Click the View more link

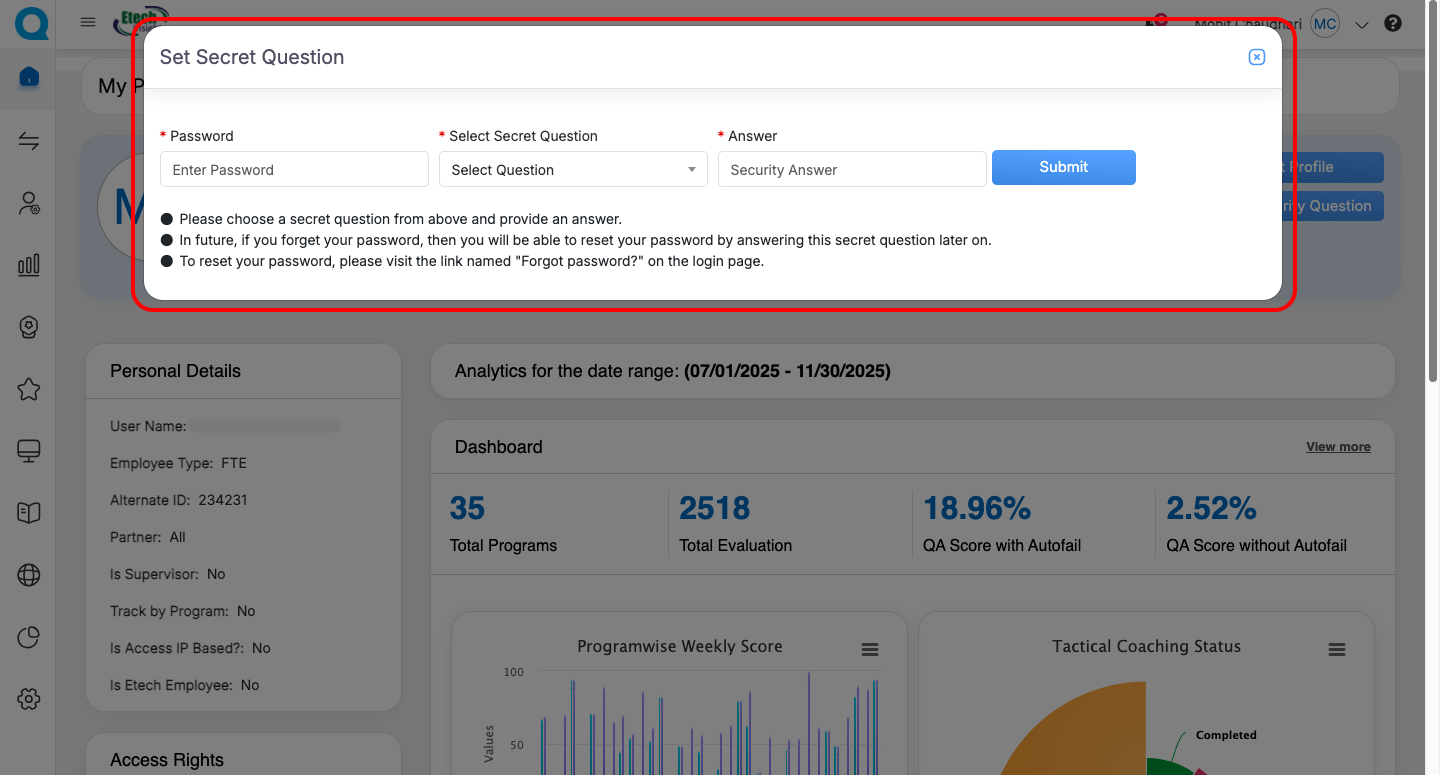[1338, 447]
